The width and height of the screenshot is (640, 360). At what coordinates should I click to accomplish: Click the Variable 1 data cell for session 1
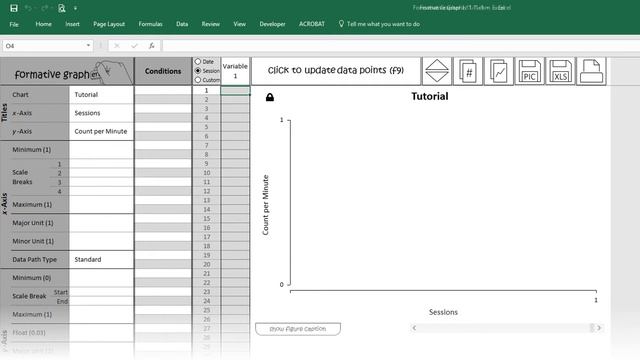(x=235, y=91)
